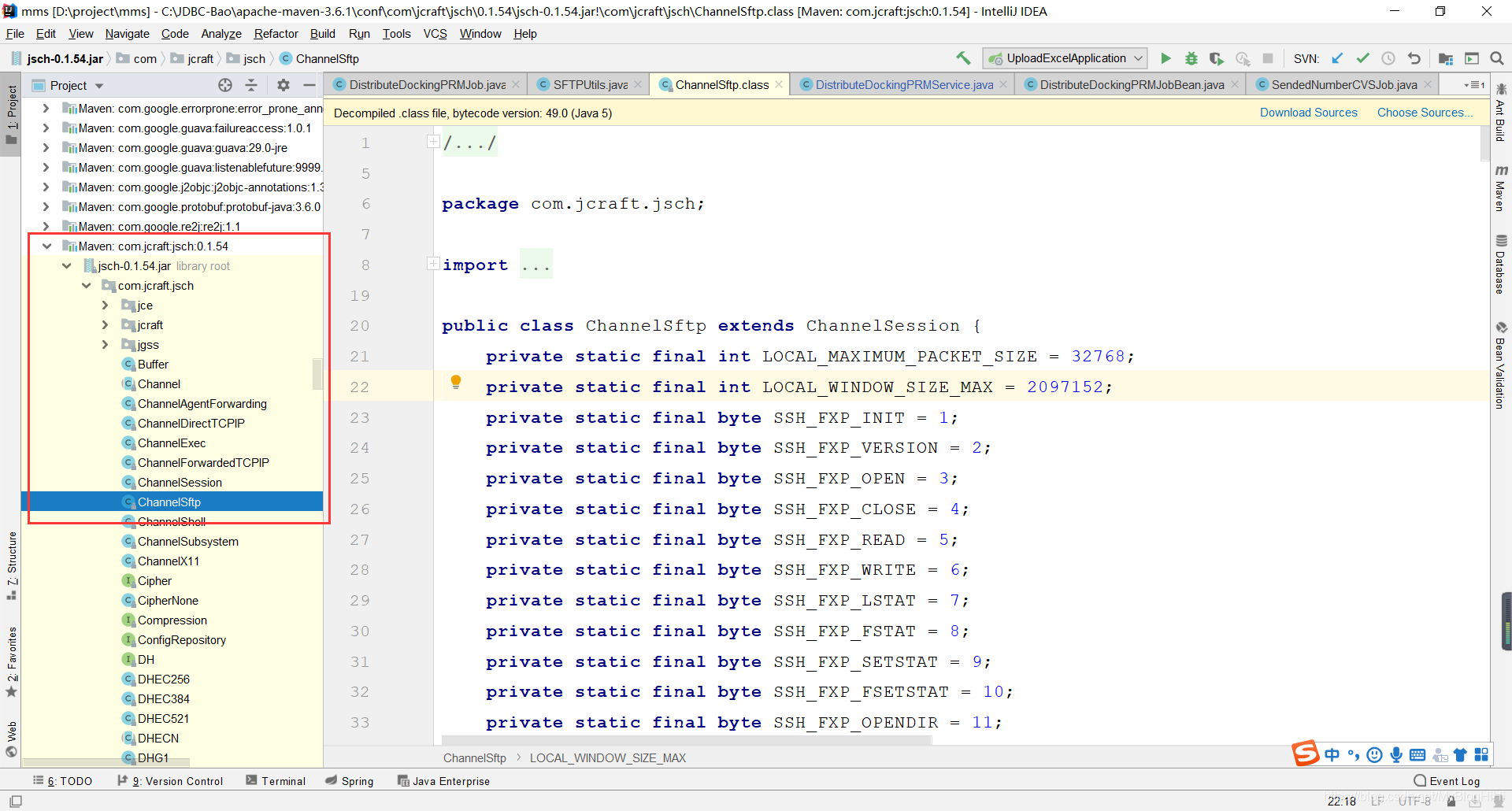Show hidden editor tabs dropdown
The width and height of the screenshot is (1512, 811).
1474,85
